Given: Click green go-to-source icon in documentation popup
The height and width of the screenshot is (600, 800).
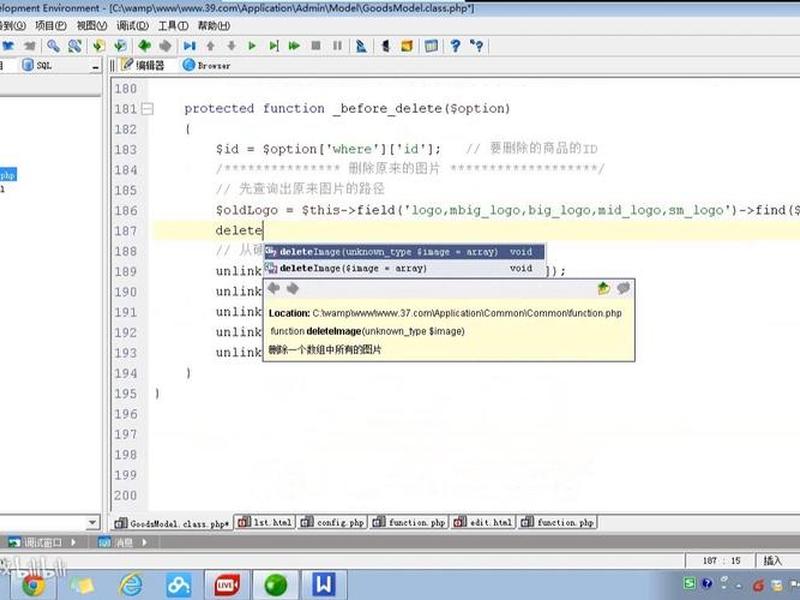Looking at the screenshot, I should (604, 288).
